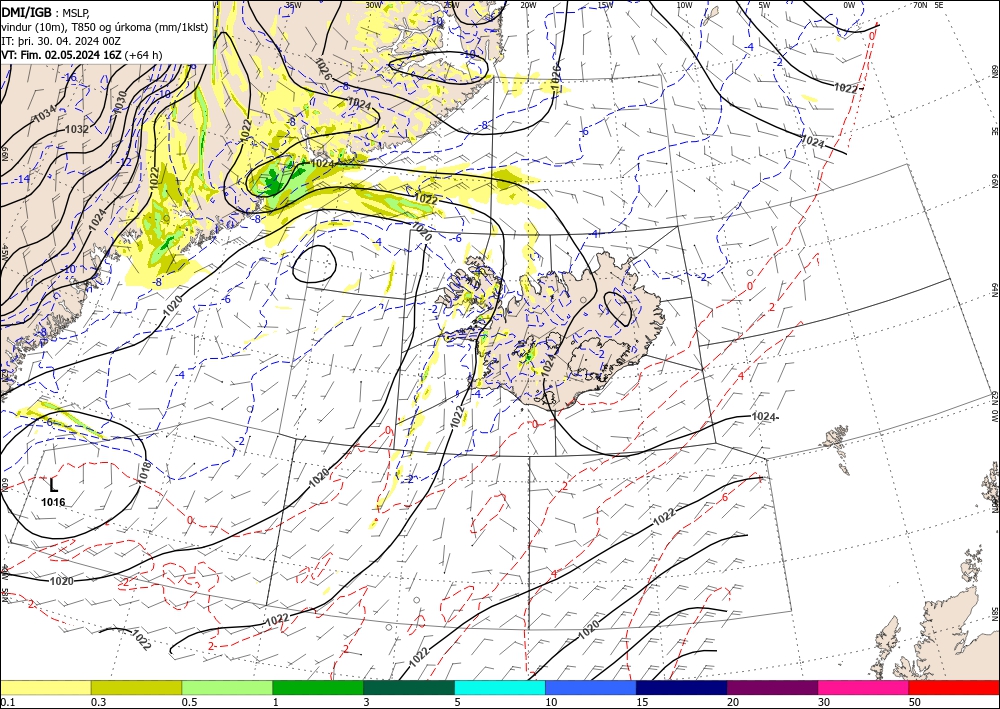Click the 'L' low pressure marker

[53, 485]
